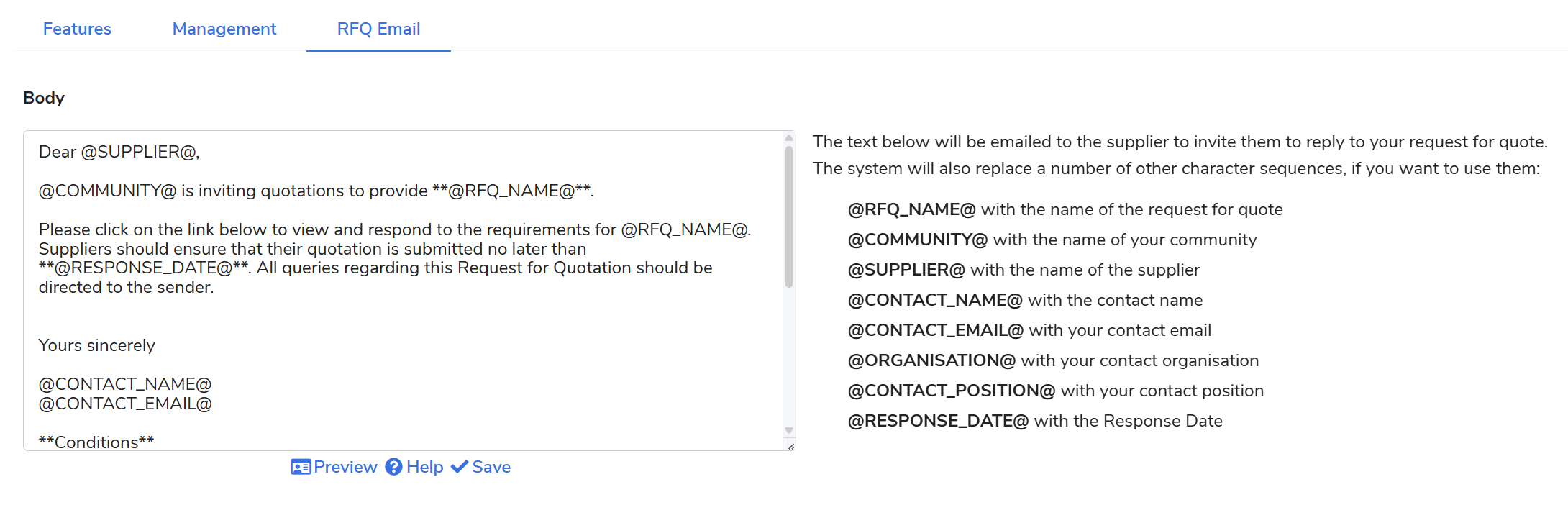The width and height of the screenshot is (1568, 505).
Task: Open the Help link text
Action: pyautogui.click(x=424, y=468)
